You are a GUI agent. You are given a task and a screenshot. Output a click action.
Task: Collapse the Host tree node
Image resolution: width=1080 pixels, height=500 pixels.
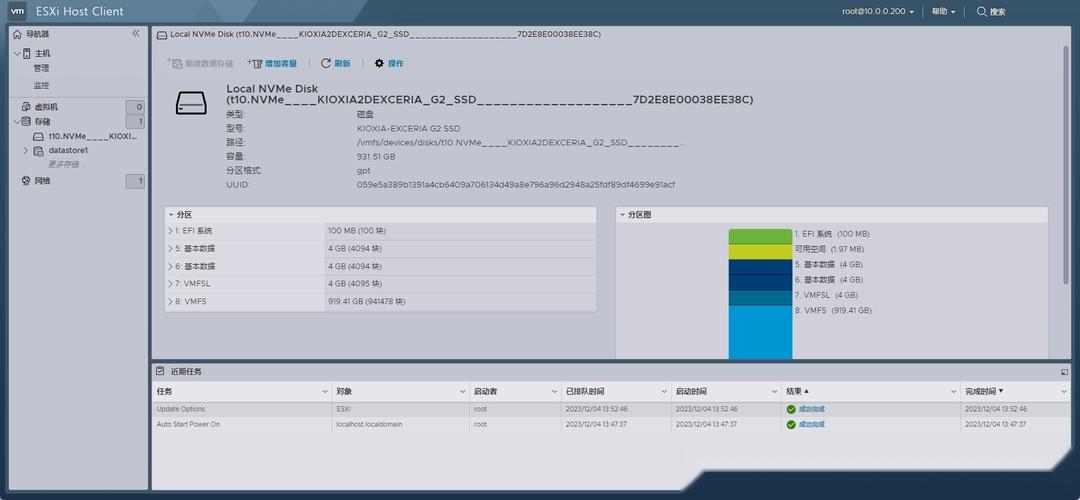coord(17,53)
